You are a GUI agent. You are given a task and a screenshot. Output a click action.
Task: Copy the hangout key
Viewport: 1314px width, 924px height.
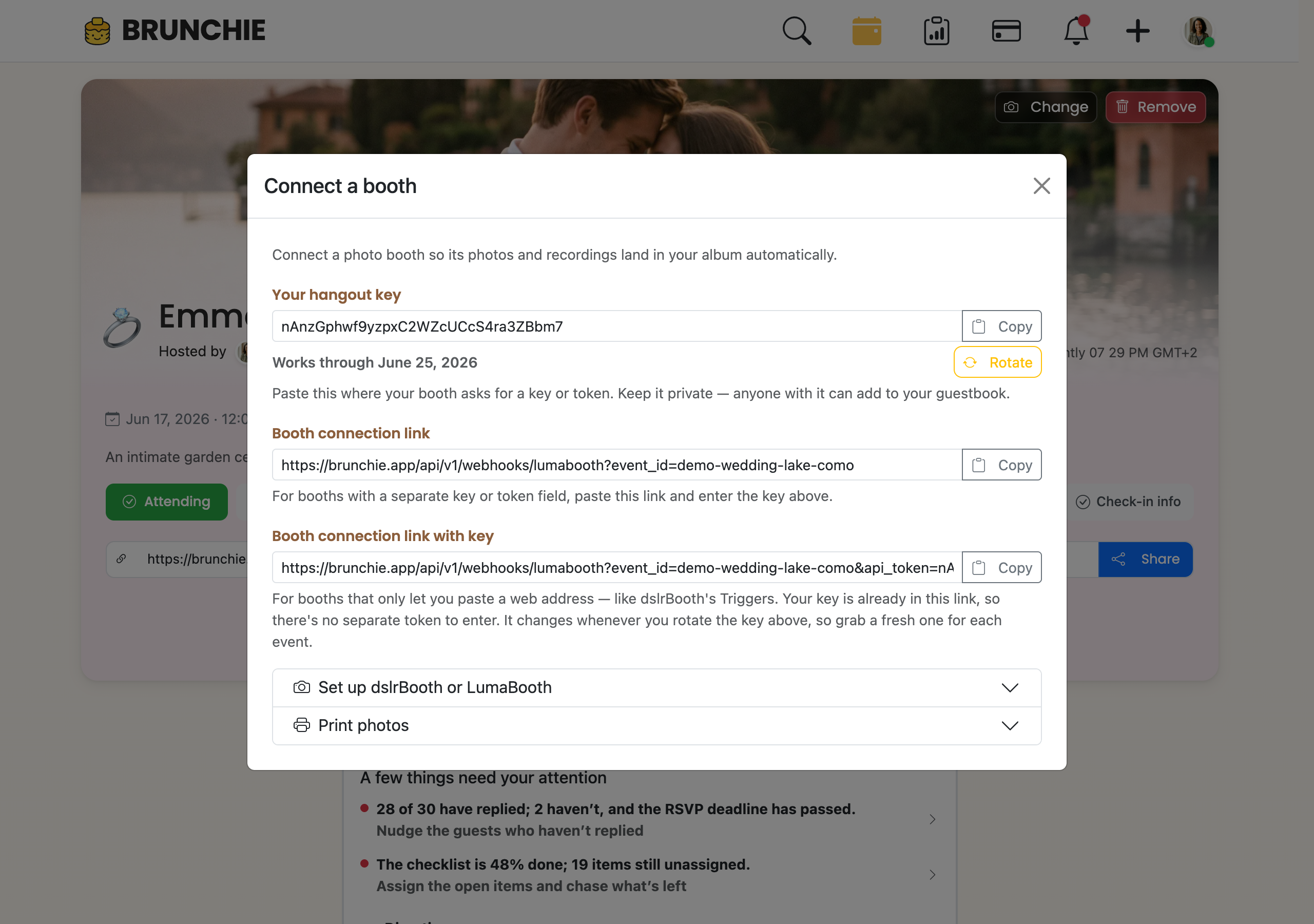click(1001, 326)
